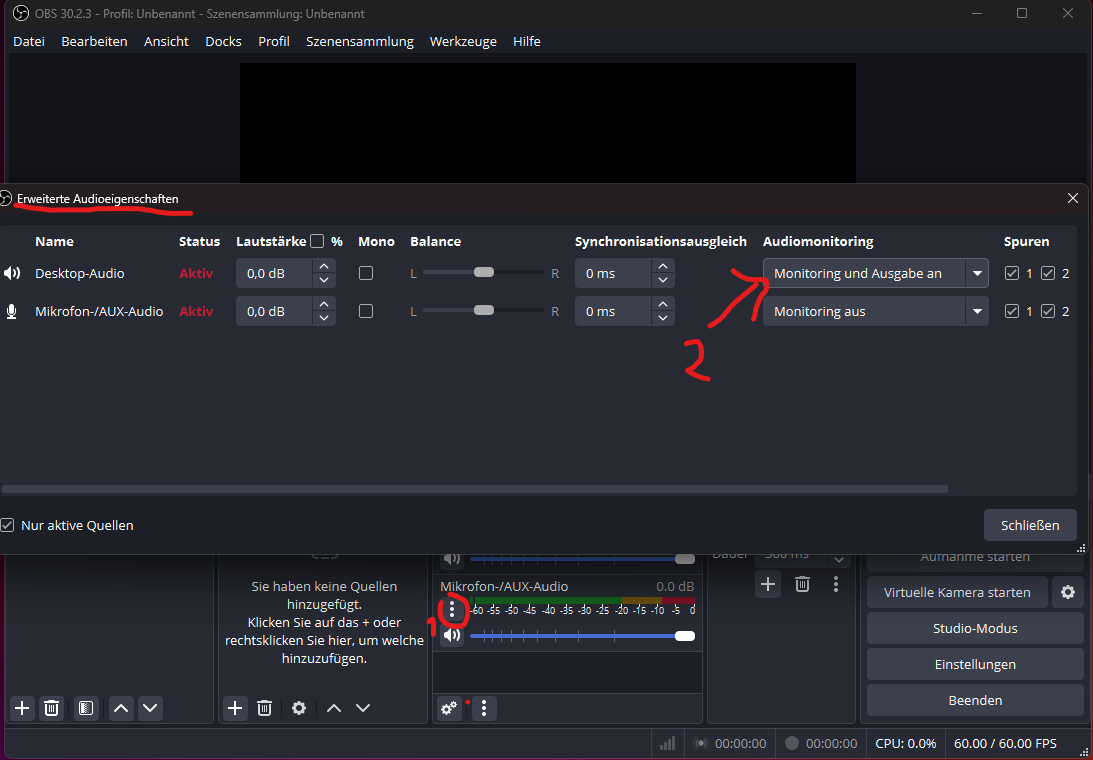1093x760 pixels.
Task: Mute the Mikrofon-/AUX-Audio speaker icon in mixer
Action: tap(453, 636)
